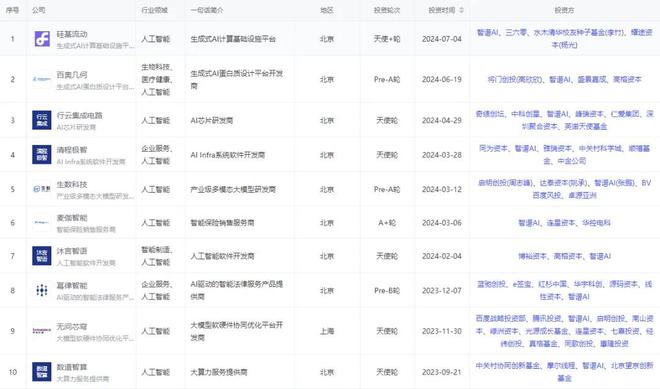Screen dimensions: 660x389
Task: Click the purple wordmark logo in row 9
Action: pyautogui.click(x=42, y=330)
